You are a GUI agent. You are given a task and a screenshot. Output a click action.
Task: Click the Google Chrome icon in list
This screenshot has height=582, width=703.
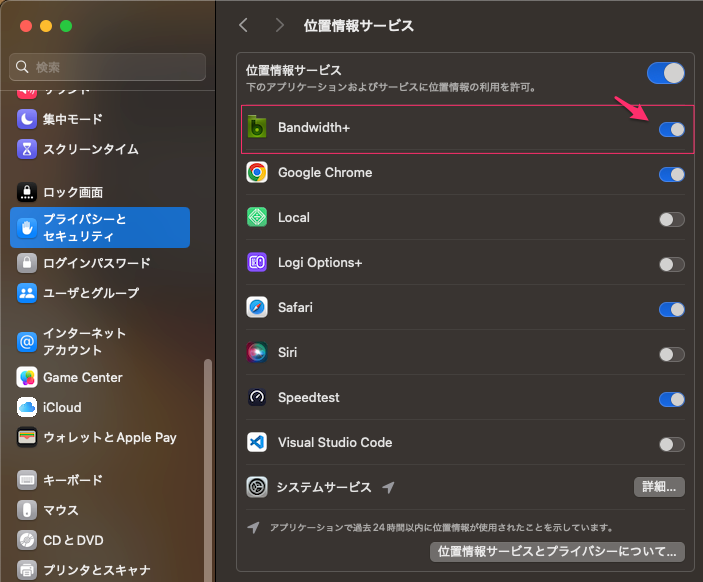[x=257, y=173]
